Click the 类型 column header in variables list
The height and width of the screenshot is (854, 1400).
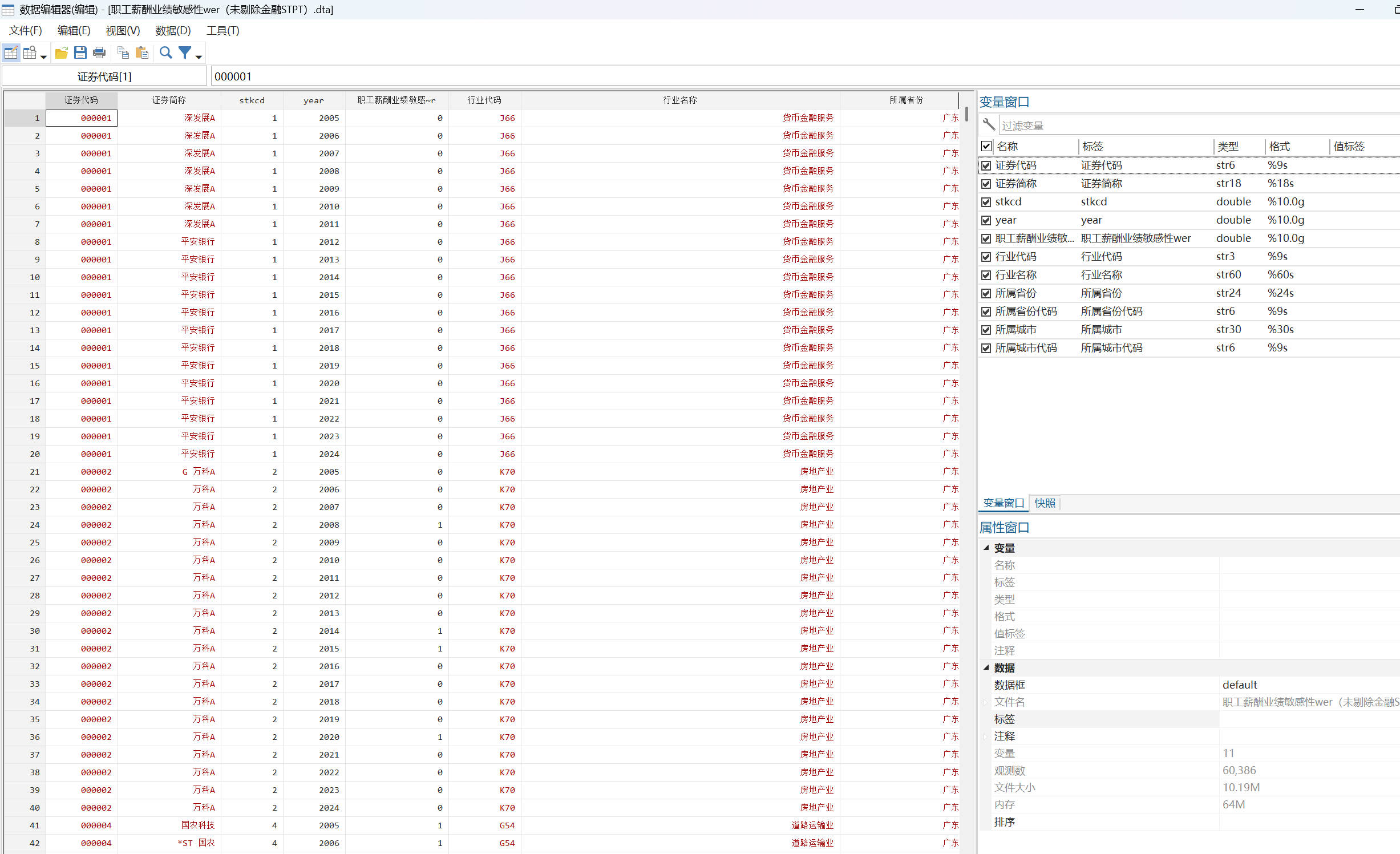[x=1228, y=147]
